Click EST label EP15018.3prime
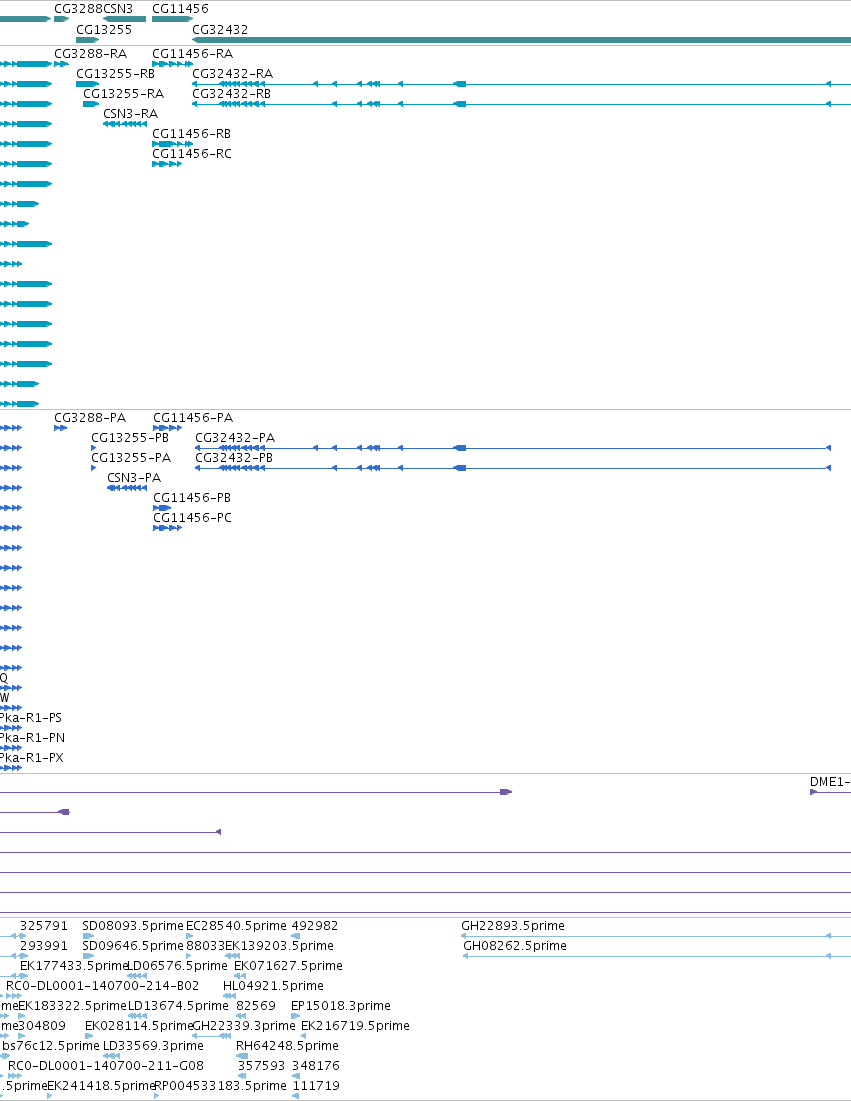 pyautogui.click(x=341, y=1006)
